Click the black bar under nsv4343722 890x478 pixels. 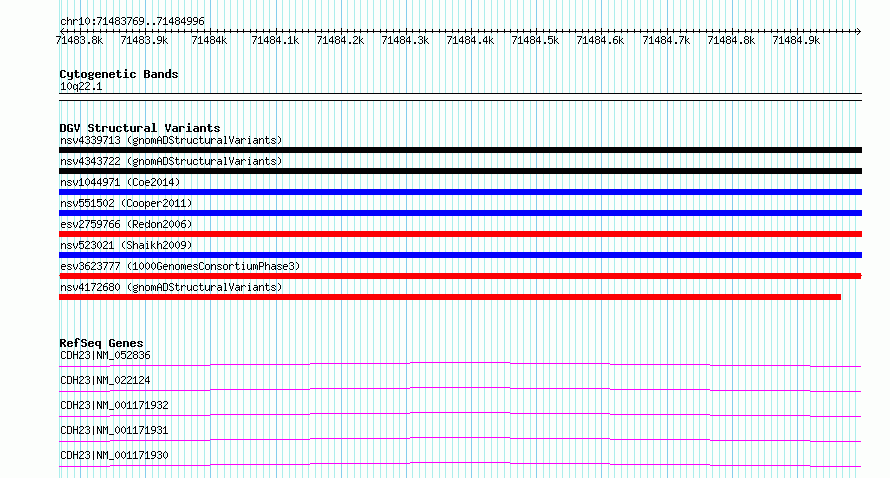(460, 171)
